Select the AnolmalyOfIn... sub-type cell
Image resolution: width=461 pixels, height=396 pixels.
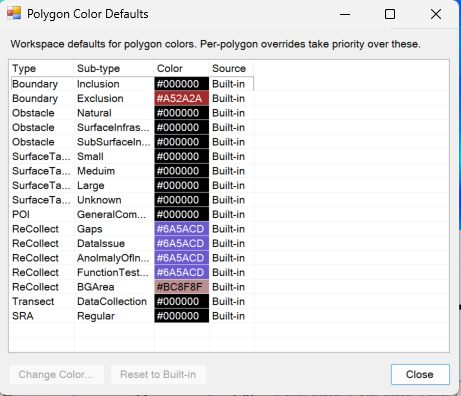pos(114,258)
